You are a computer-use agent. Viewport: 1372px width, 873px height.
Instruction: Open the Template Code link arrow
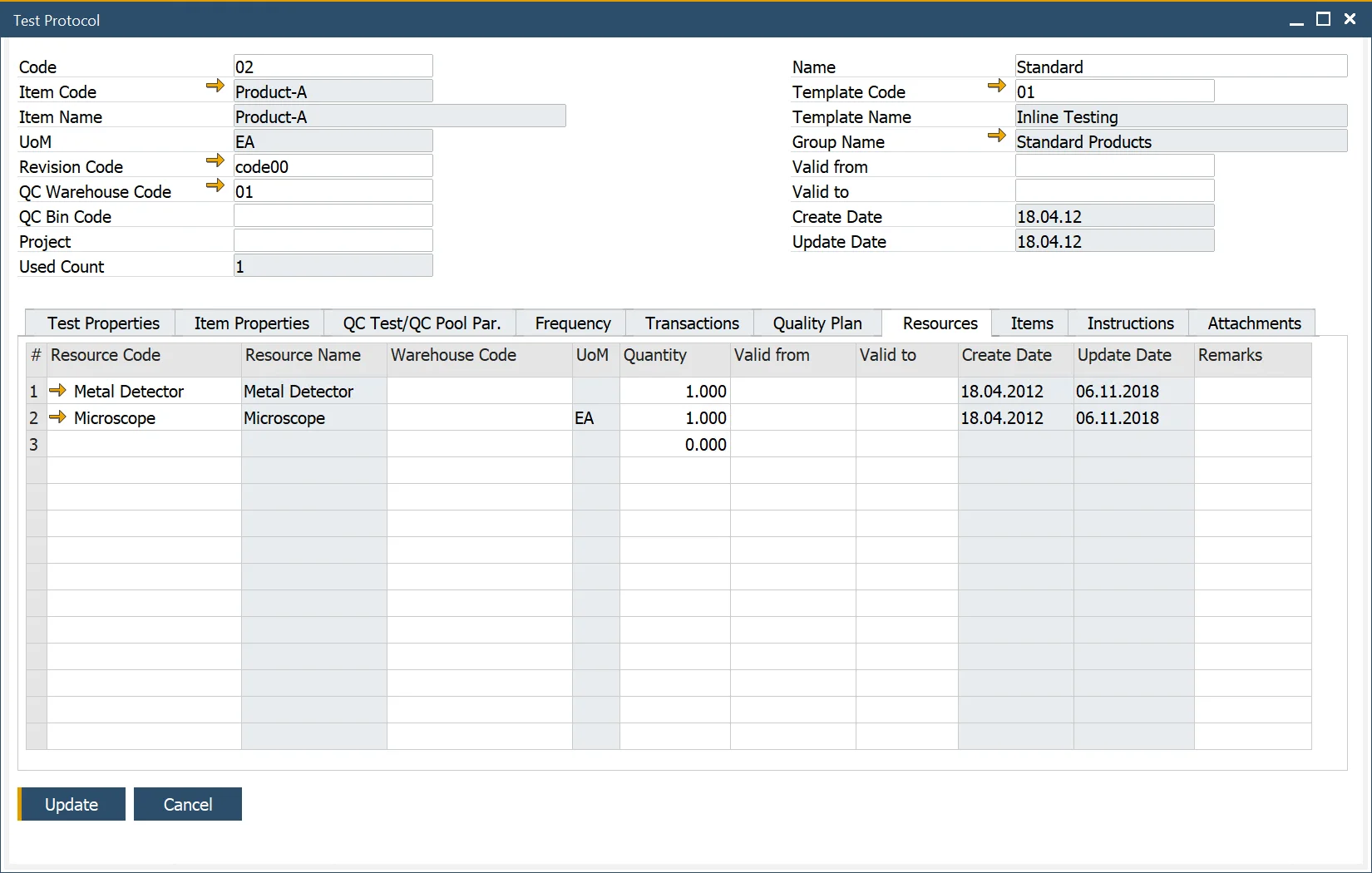point(996,86)
